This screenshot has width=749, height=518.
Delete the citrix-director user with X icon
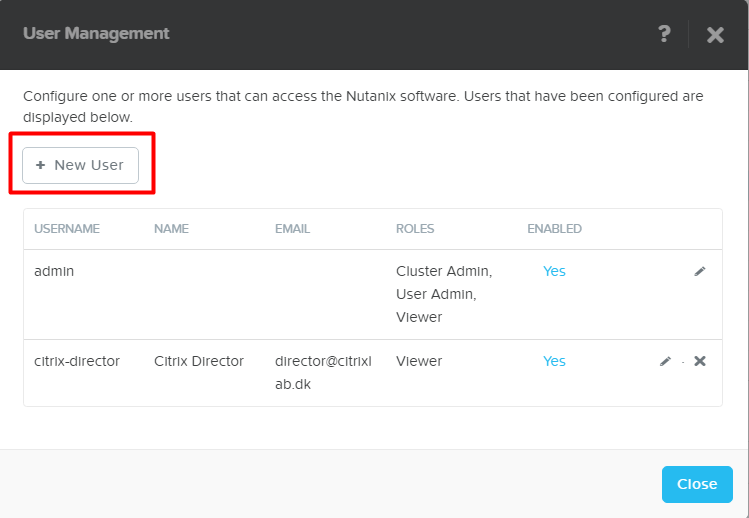pyautogui.click(x=700, y=361)
